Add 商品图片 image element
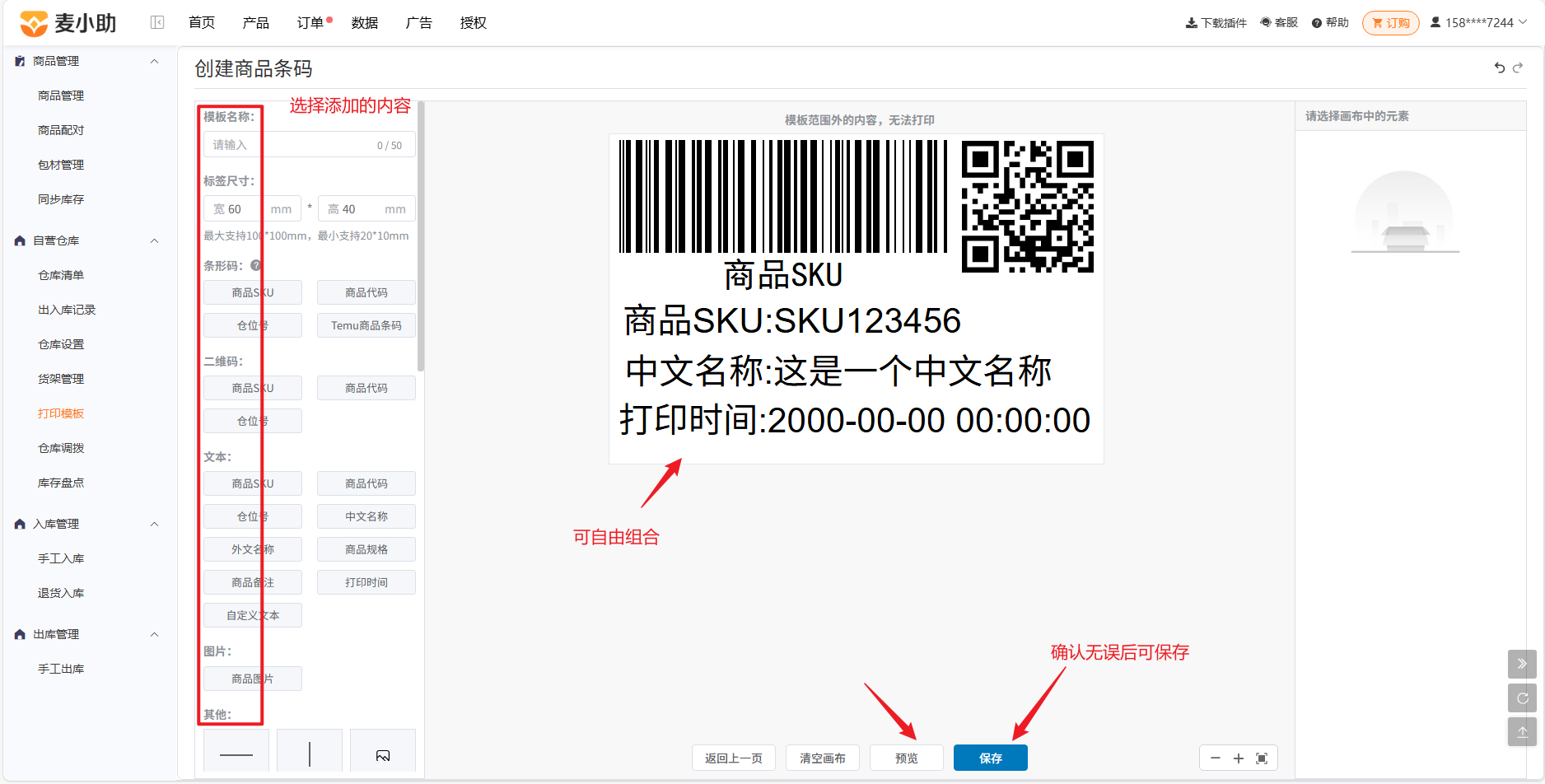This screenshot has height=784, width=1545. coord(253,679)
